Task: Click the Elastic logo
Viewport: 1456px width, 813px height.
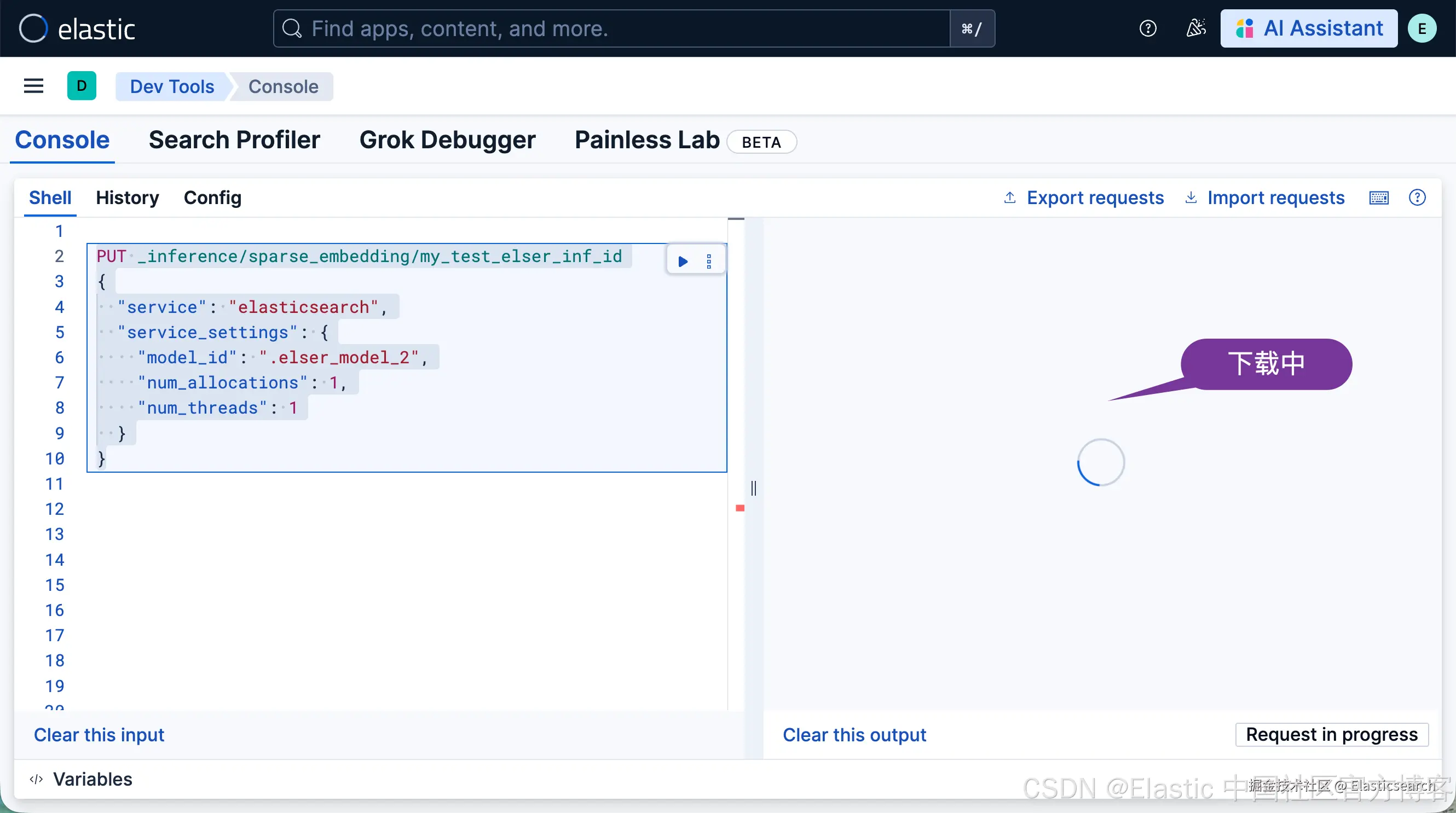Action: point(77,28)
